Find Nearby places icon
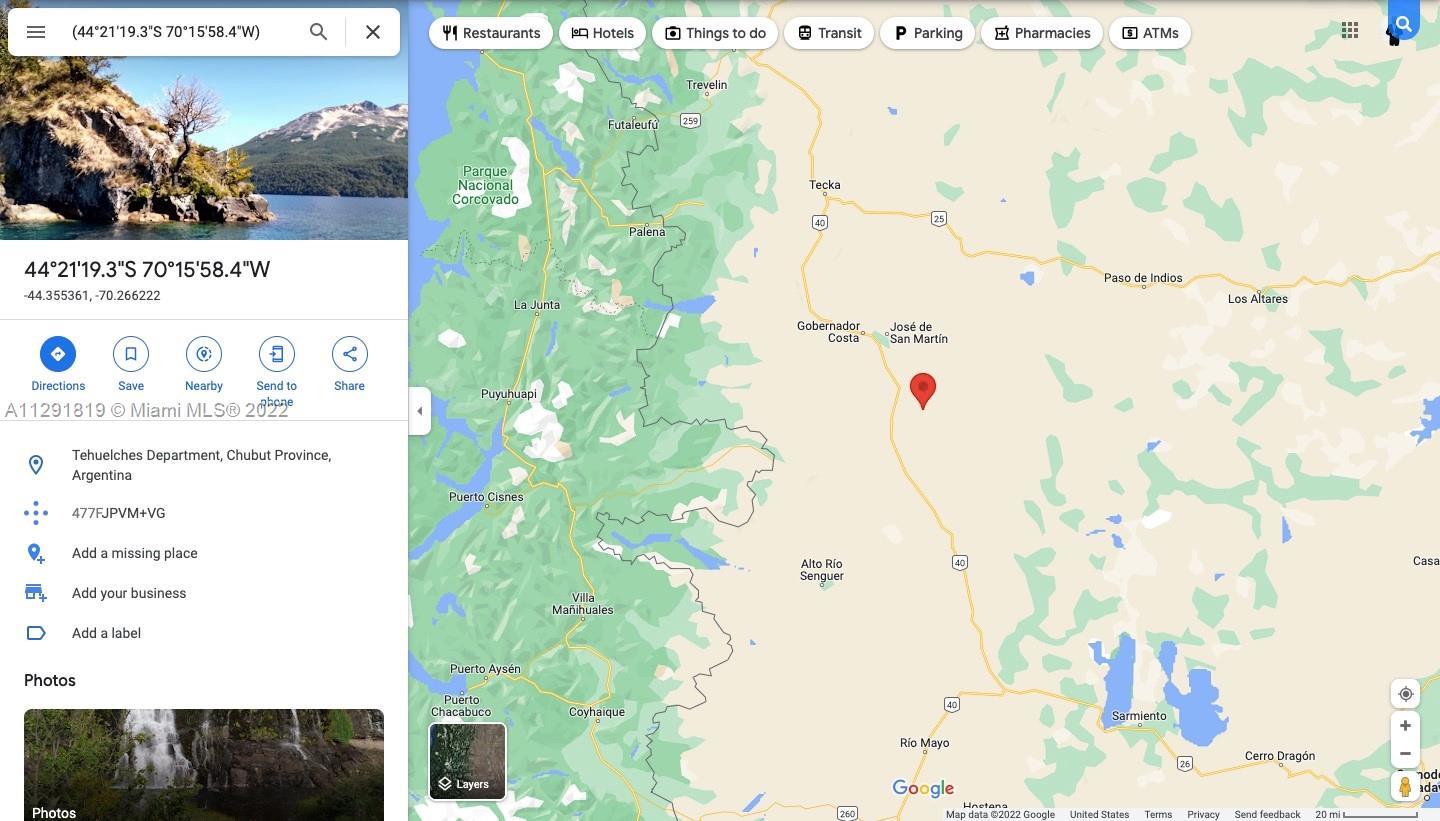This screenshot has height=821, width=1440. coord(204,354)
